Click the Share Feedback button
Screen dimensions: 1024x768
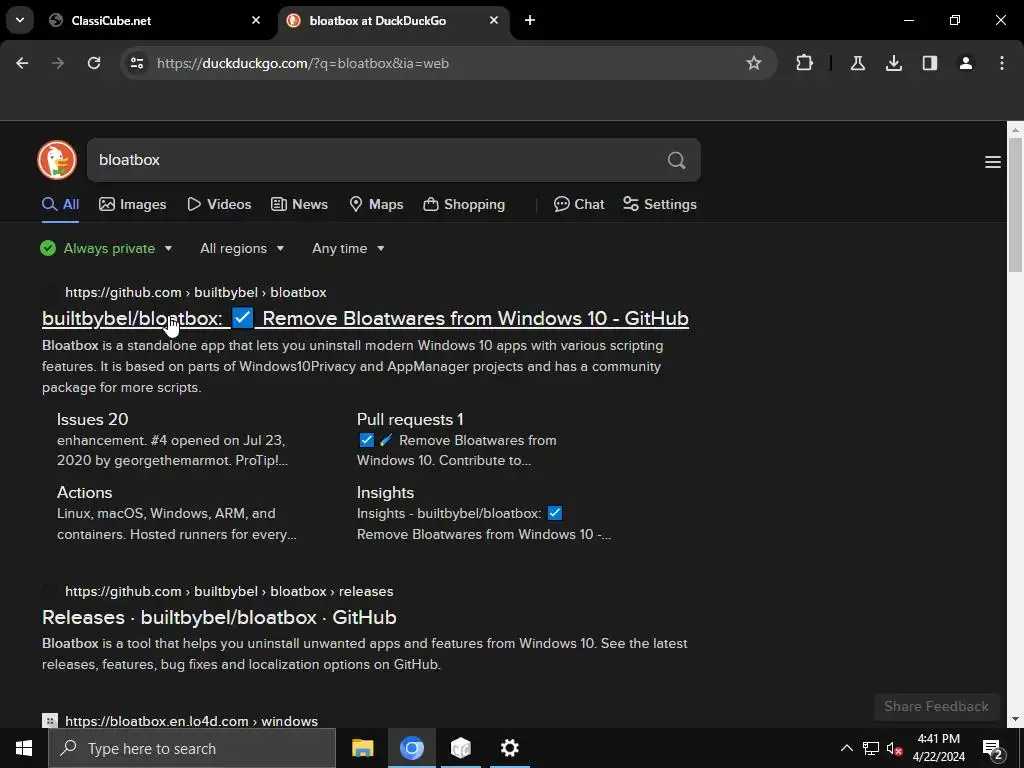(936, 706)
